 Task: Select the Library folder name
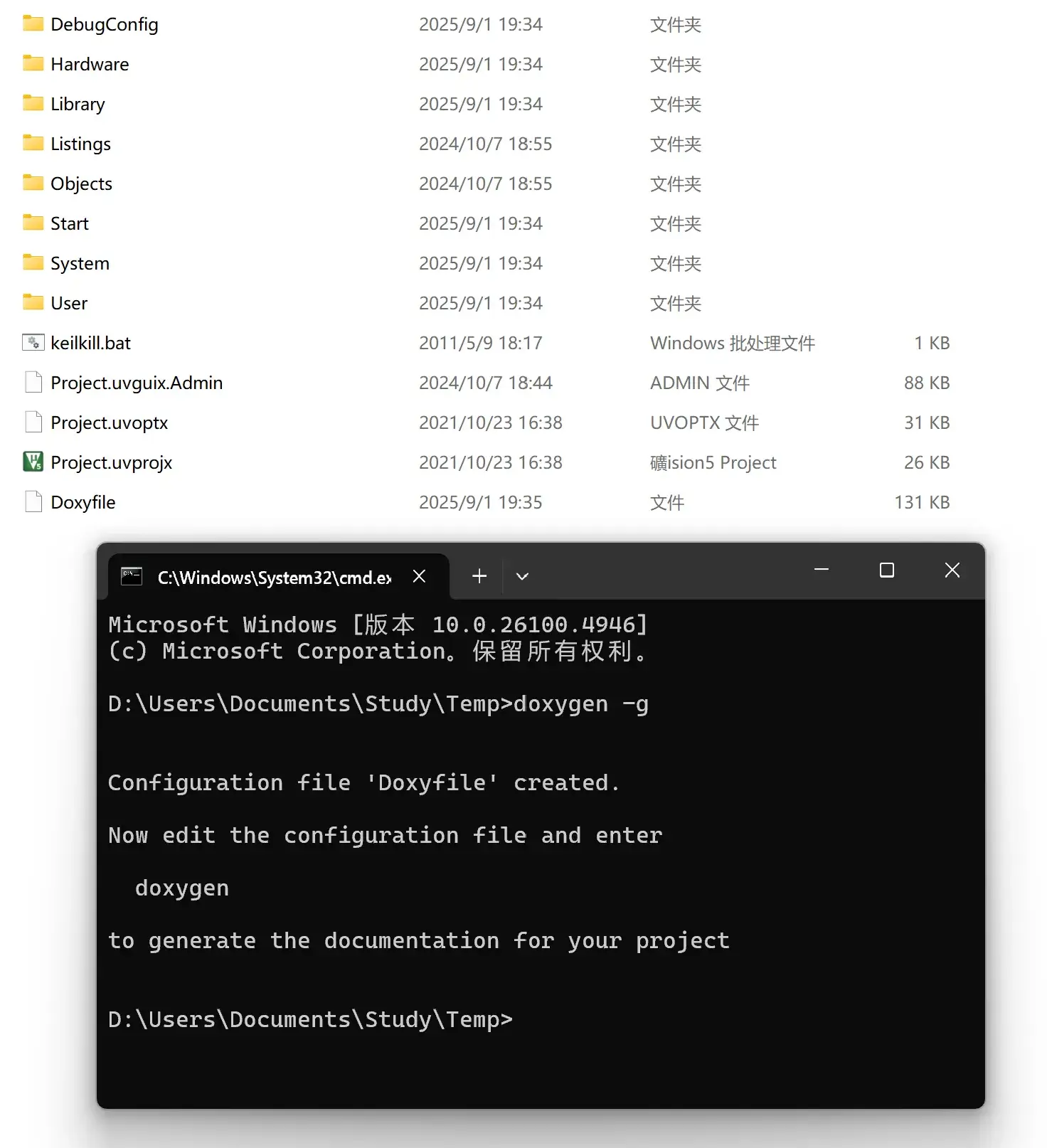[x=78, y=104]
